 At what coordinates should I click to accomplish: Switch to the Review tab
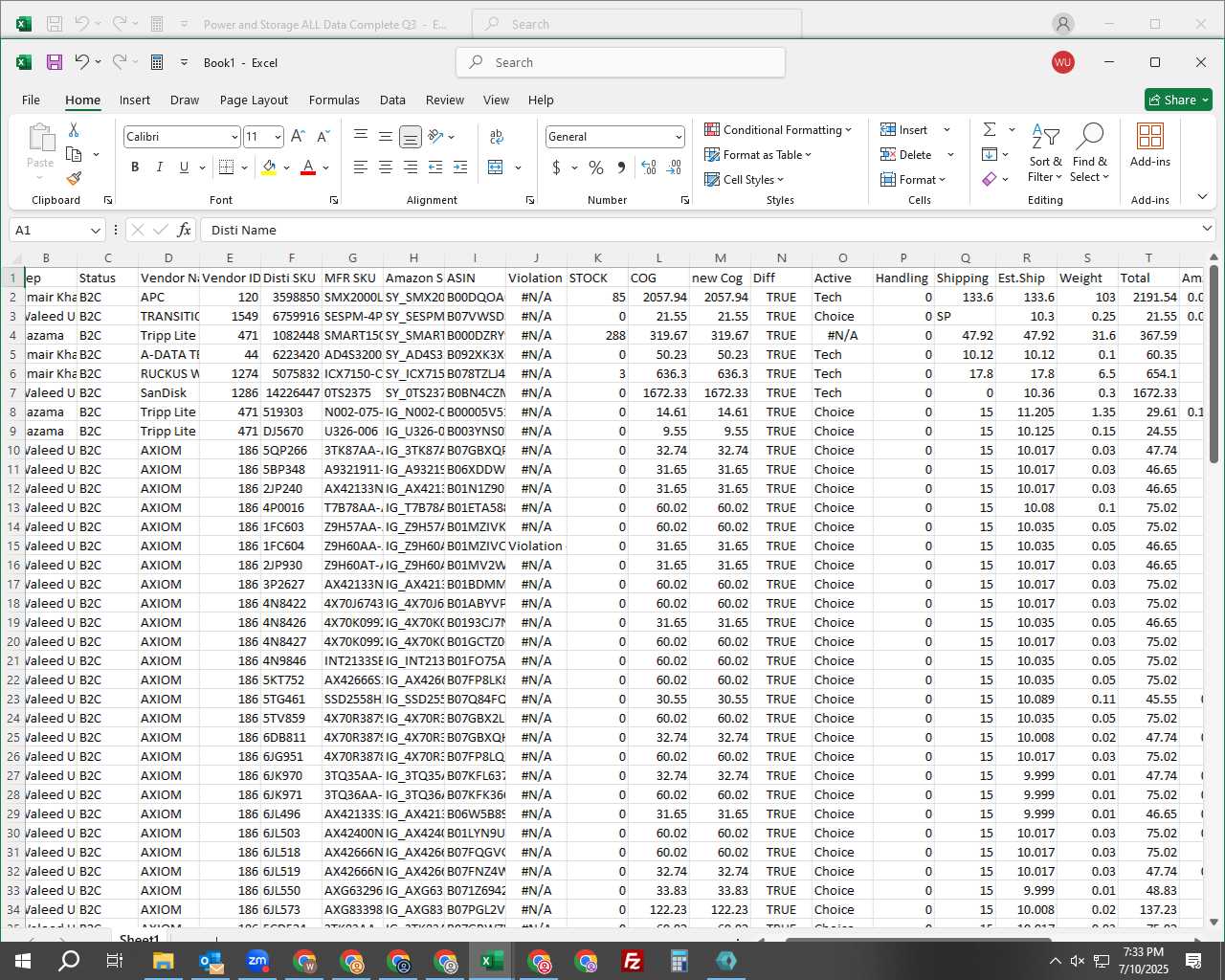click(x=445, y=100)
